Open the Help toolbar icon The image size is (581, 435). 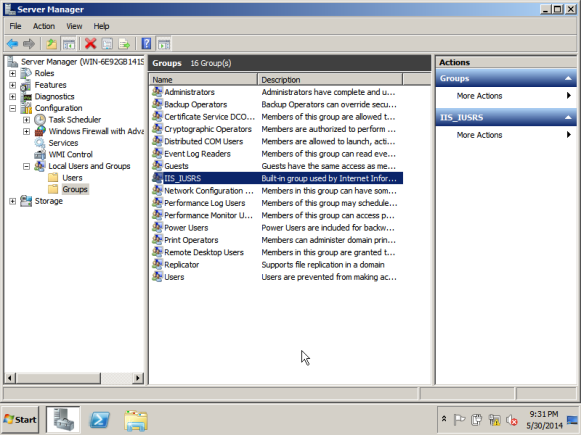pyautogui.click(x=146, y=44)
